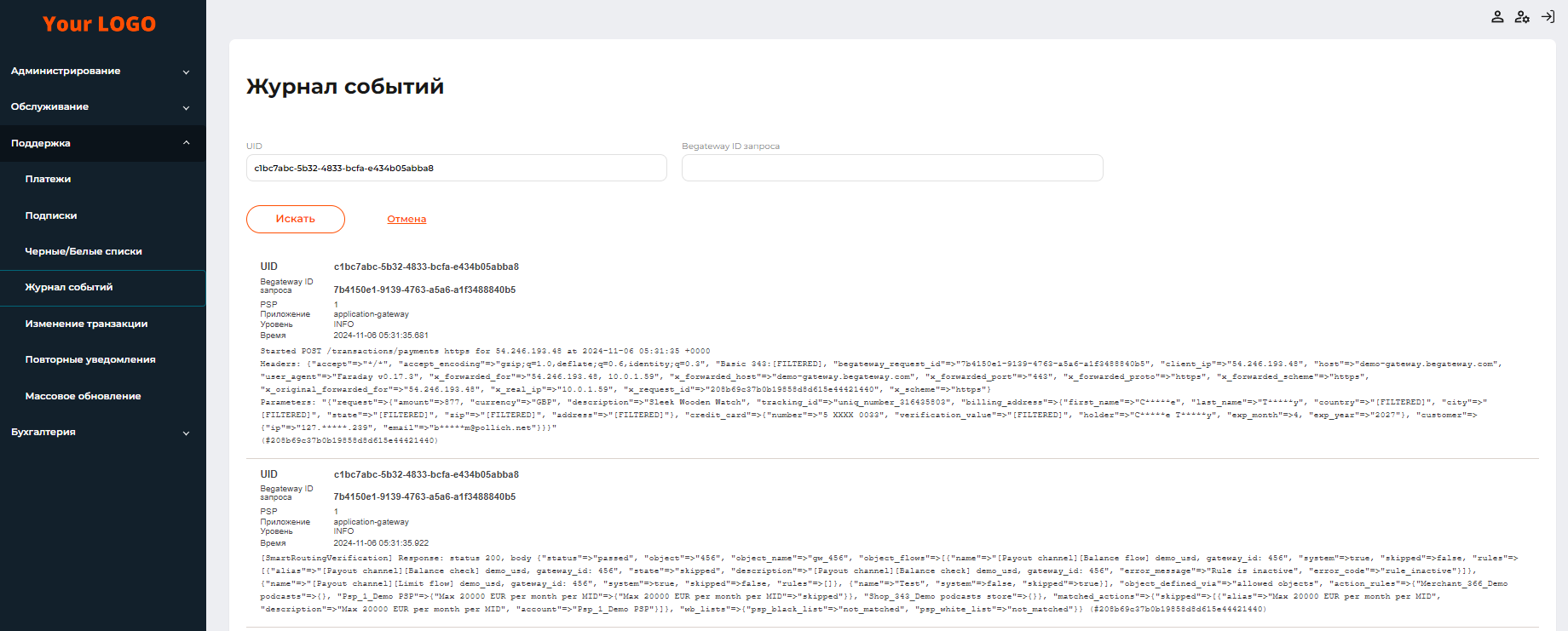This screenshot has width=1568, height=631.
Task: Select Журнал событий menu item
Action: [x=69, y=288]
